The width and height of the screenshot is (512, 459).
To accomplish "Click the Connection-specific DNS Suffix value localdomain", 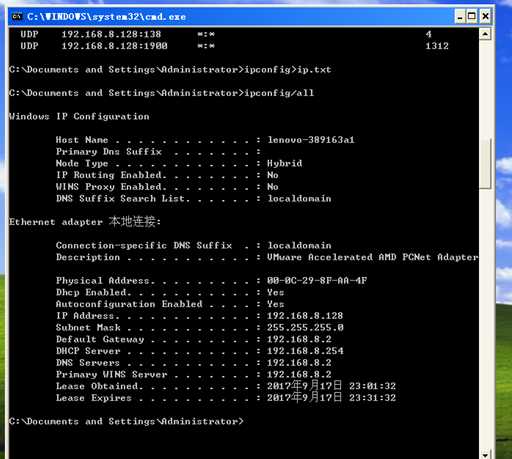I will [x=299, y=245].
